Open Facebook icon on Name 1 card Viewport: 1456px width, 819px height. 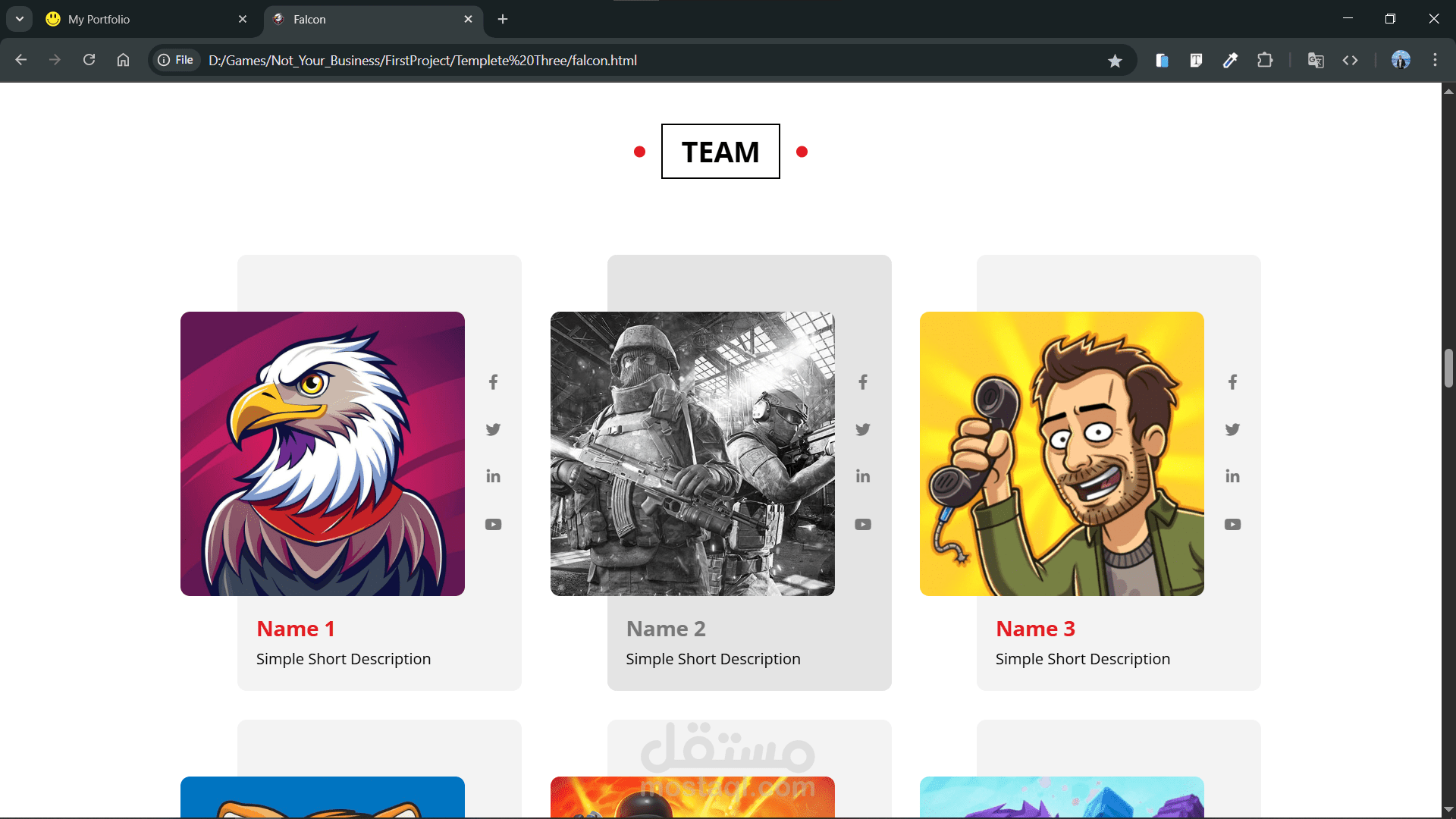click(x=493, y=382)
